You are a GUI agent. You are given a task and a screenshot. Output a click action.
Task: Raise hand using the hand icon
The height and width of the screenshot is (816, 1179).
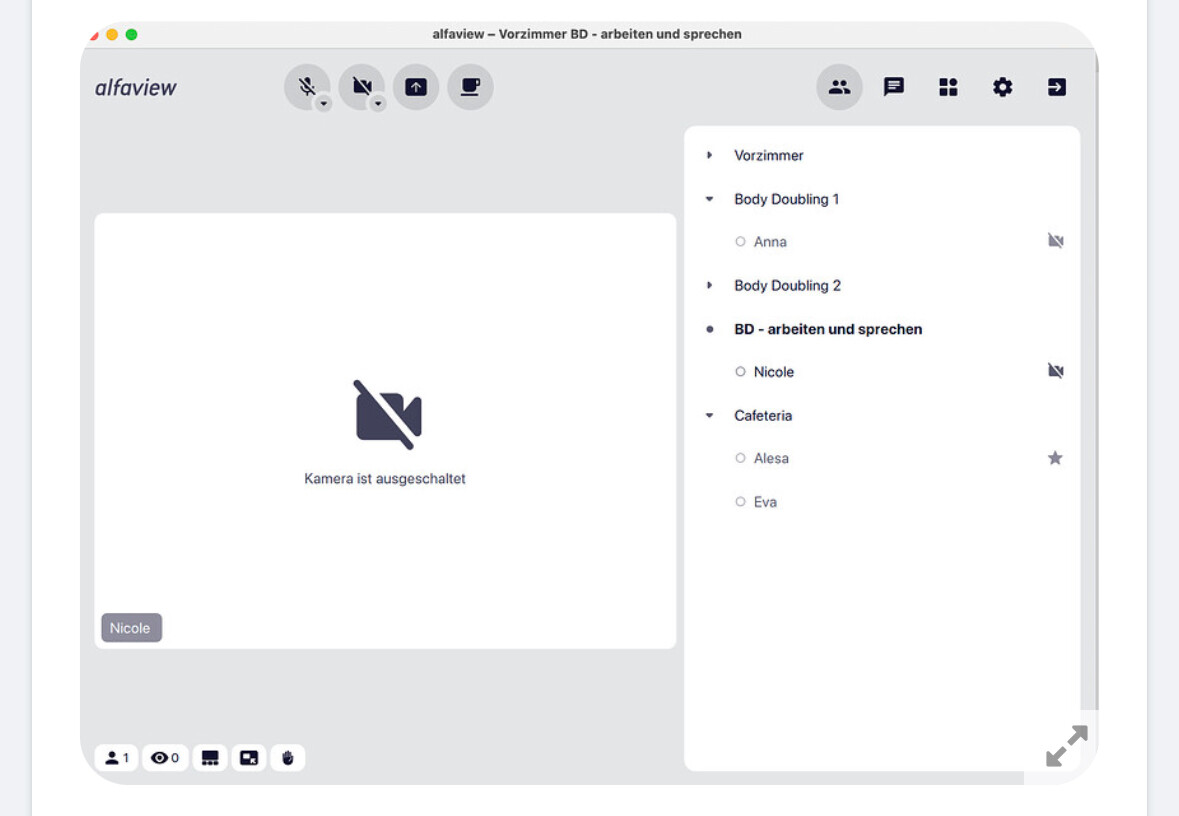(x=288, y=758)
